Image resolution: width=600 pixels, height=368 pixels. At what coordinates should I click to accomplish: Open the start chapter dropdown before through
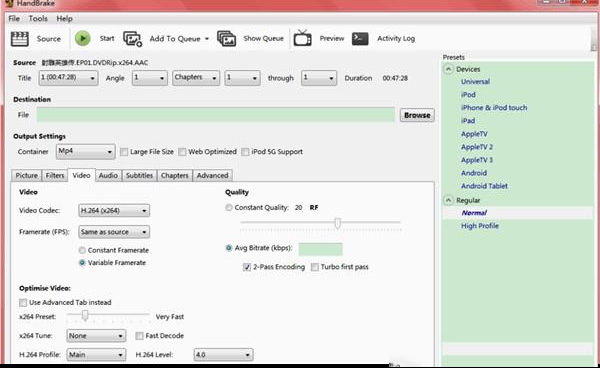[x=242, y=78]
